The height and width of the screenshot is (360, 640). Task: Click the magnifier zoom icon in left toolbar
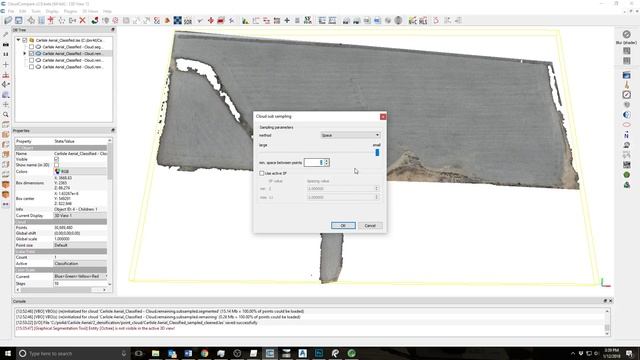[6, 115]
